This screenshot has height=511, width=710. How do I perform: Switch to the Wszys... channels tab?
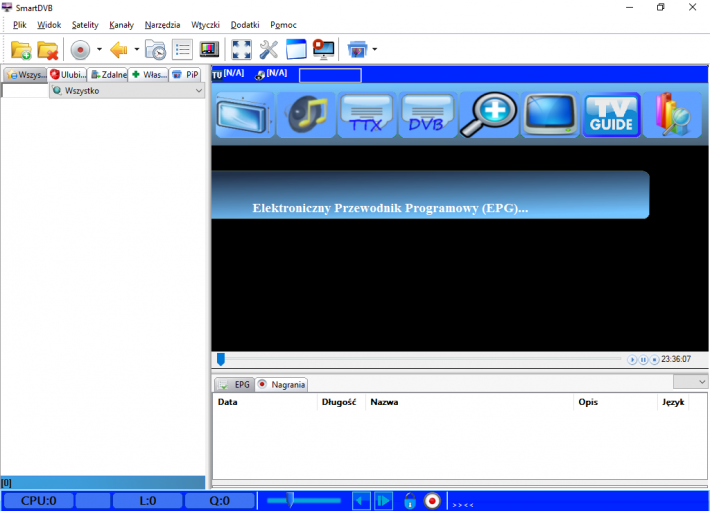tap(25, 75)
